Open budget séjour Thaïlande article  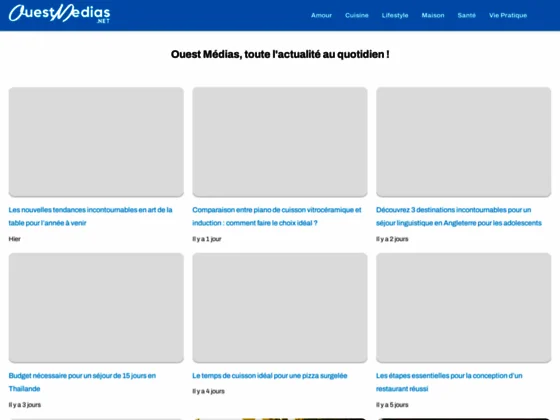click(82, 382)
